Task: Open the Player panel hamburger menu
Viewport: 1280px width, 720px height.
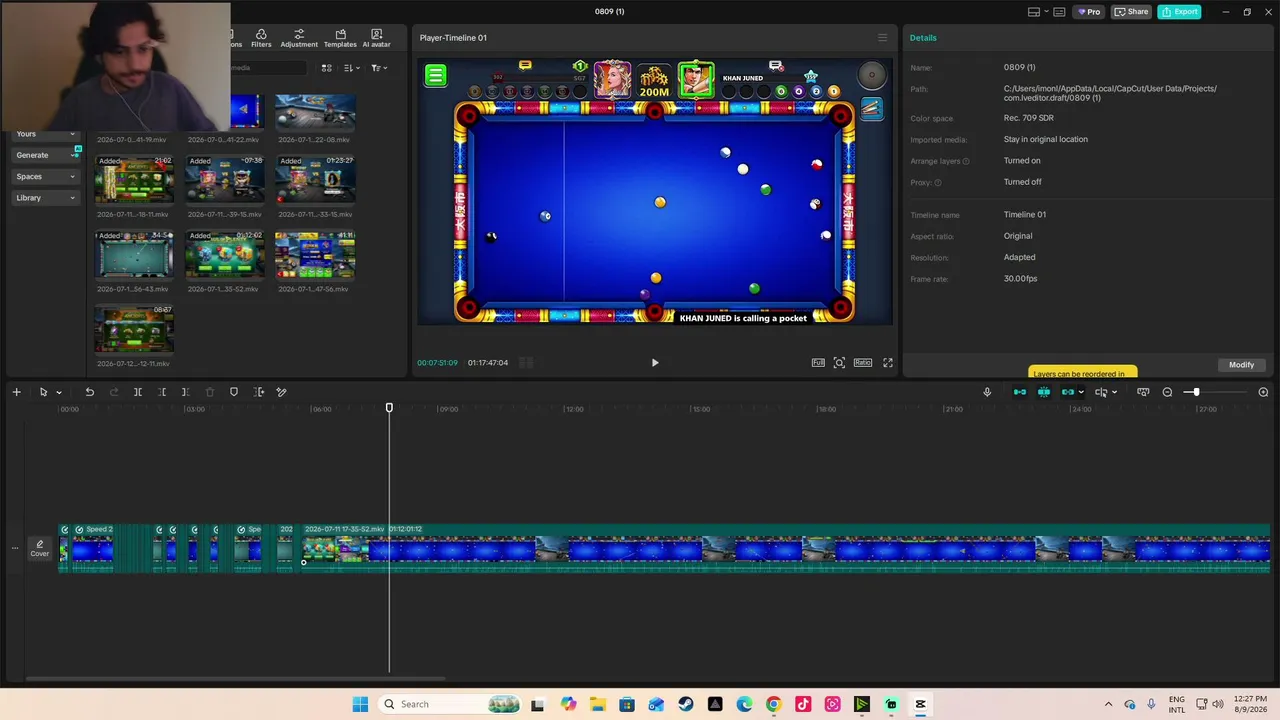Action: [882, 38]
